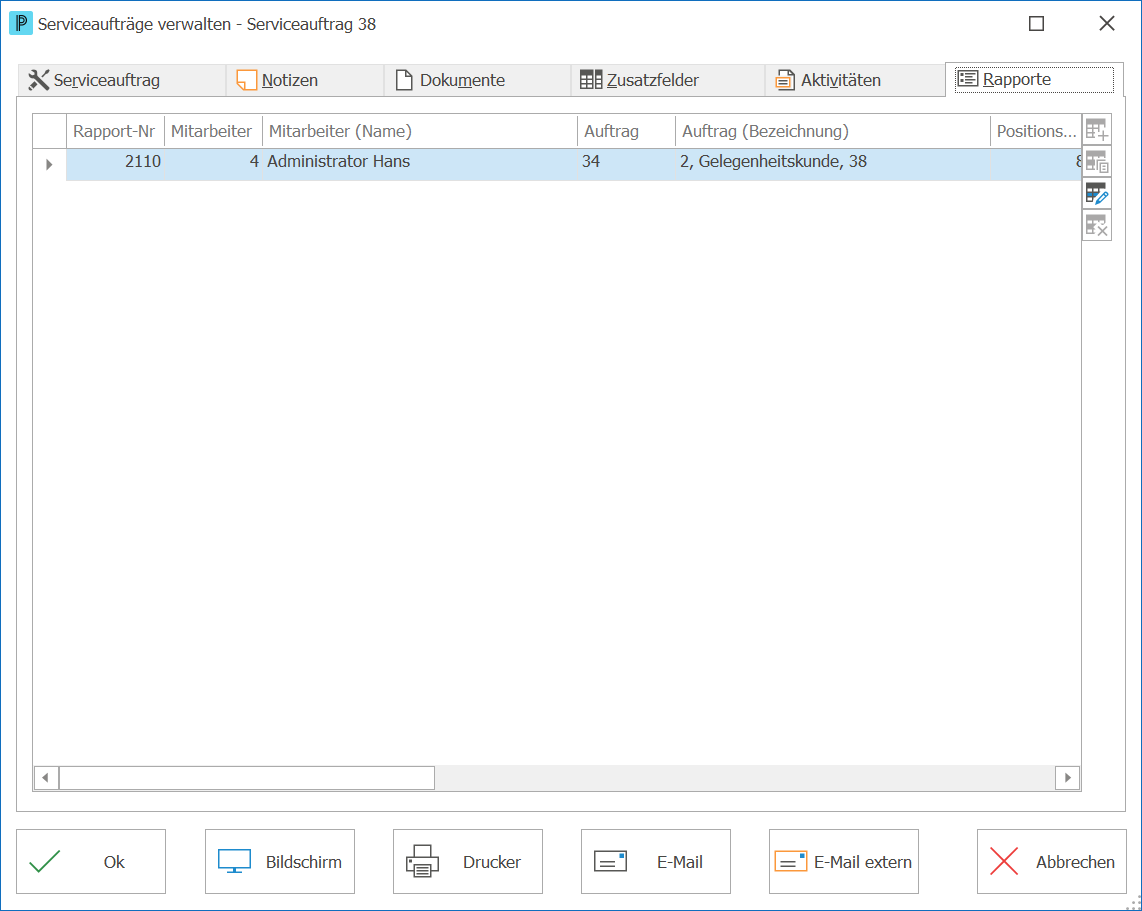The width and height of the screenshot is (1142, 911).
Task: Click the horizontal scrollbar right arrow
Action: tap(1067, 778)
